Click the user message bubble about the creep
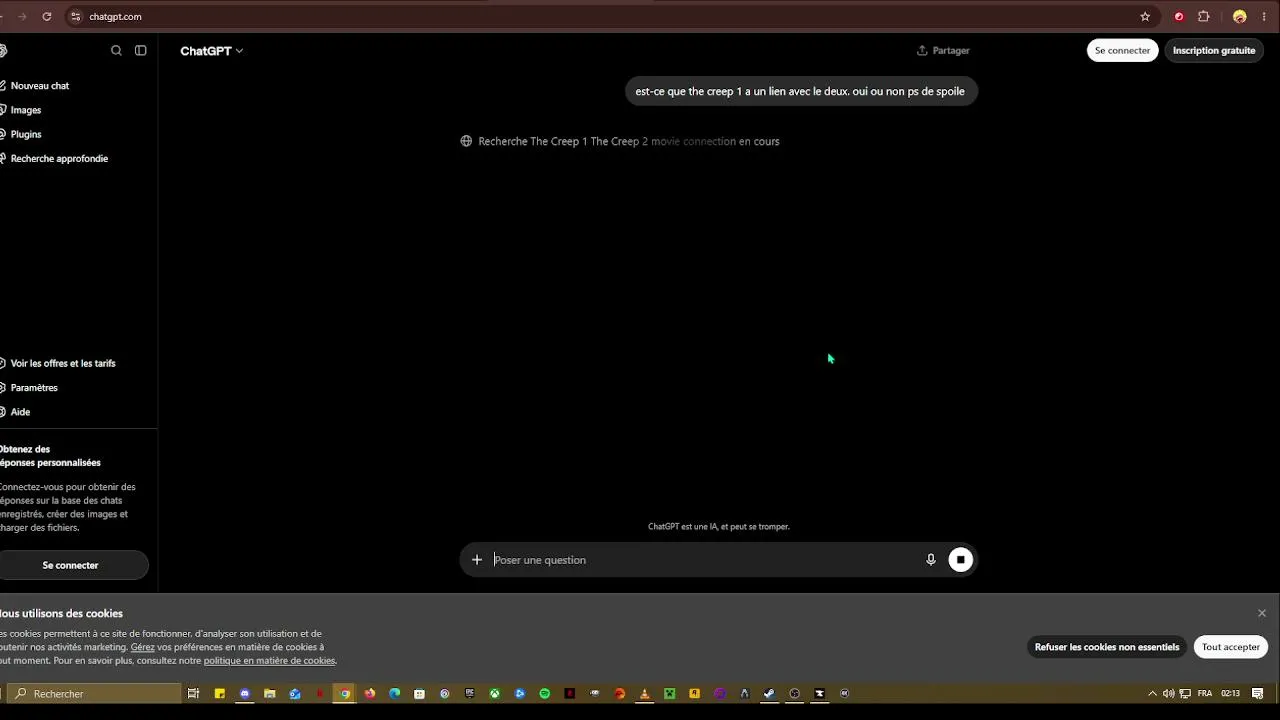1280x720 pixels. tap(800, 91)
